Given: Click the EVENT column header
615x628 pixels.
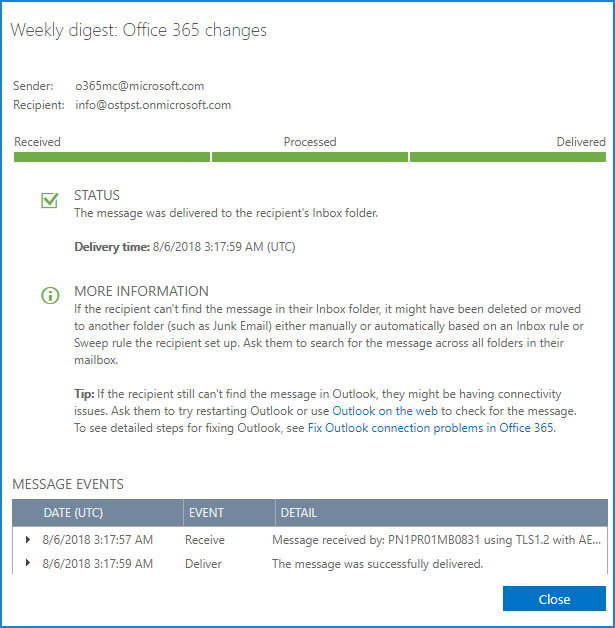Looking at the screenshot, I should click(229, 513).
